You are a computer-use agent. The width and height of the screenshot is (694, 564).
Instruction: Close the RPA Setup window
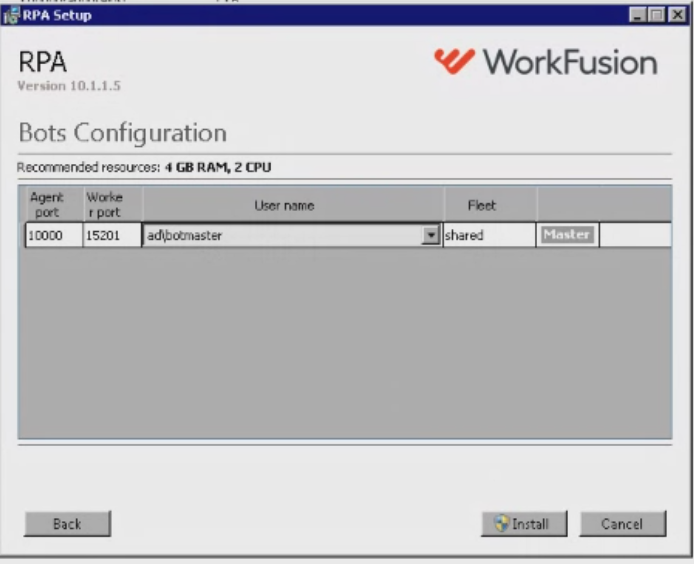678,15
